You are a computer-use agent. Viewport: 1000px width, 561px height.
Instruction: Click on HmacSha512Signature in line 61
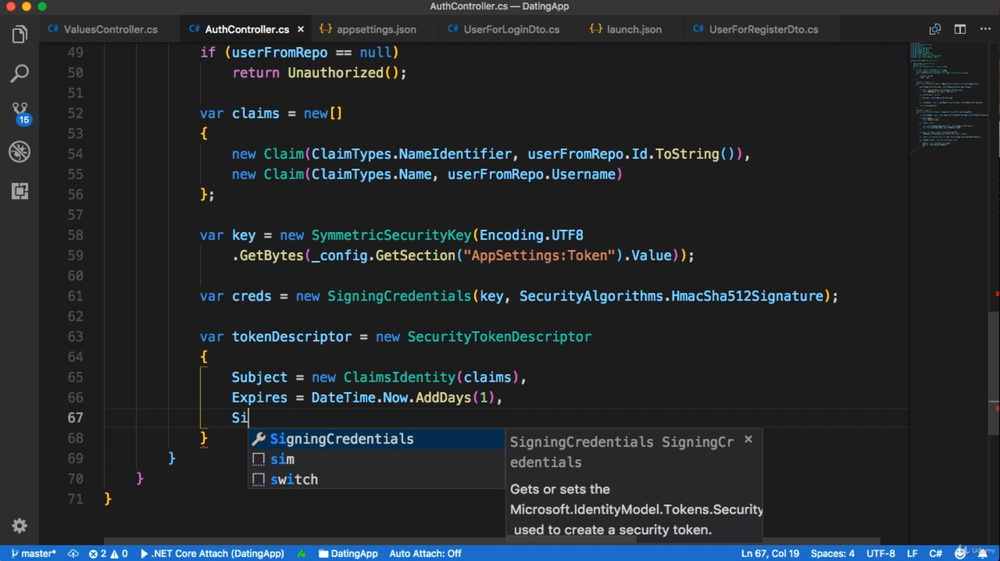[747, 296]
